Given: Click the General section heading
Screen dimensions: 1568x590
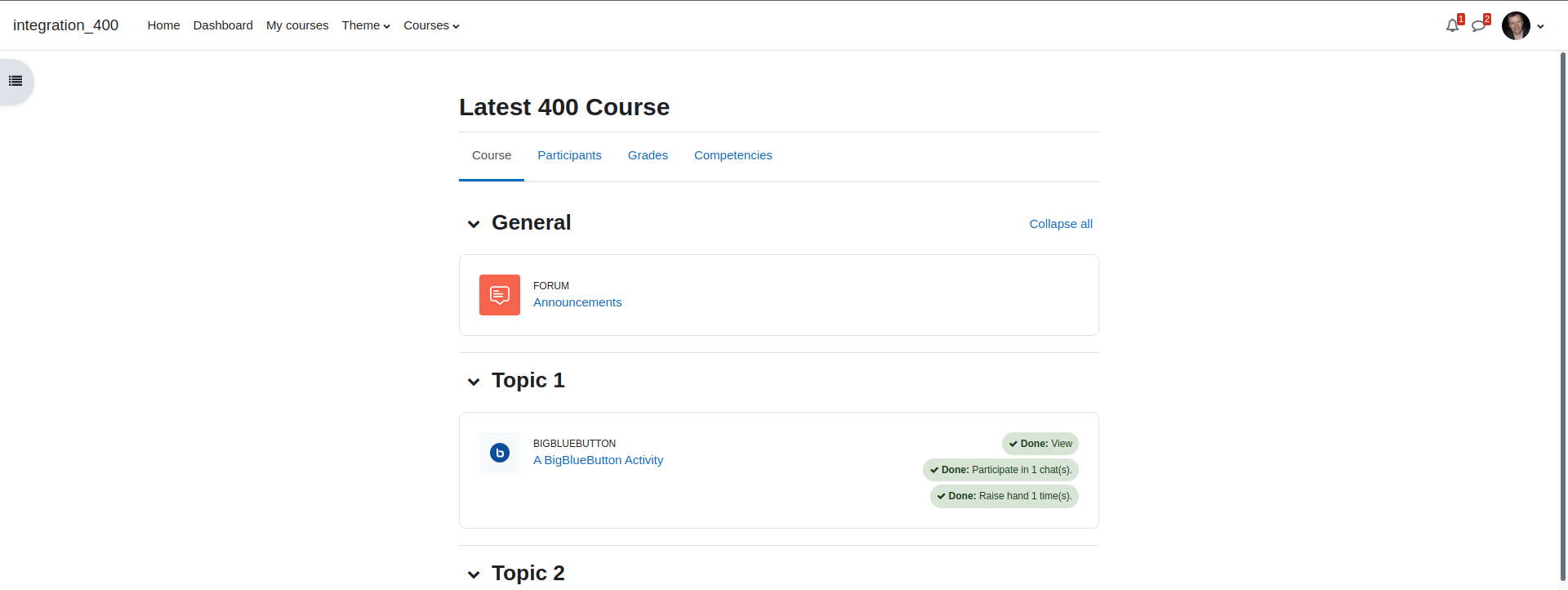Looking at the screenshot, I should 531,223.
